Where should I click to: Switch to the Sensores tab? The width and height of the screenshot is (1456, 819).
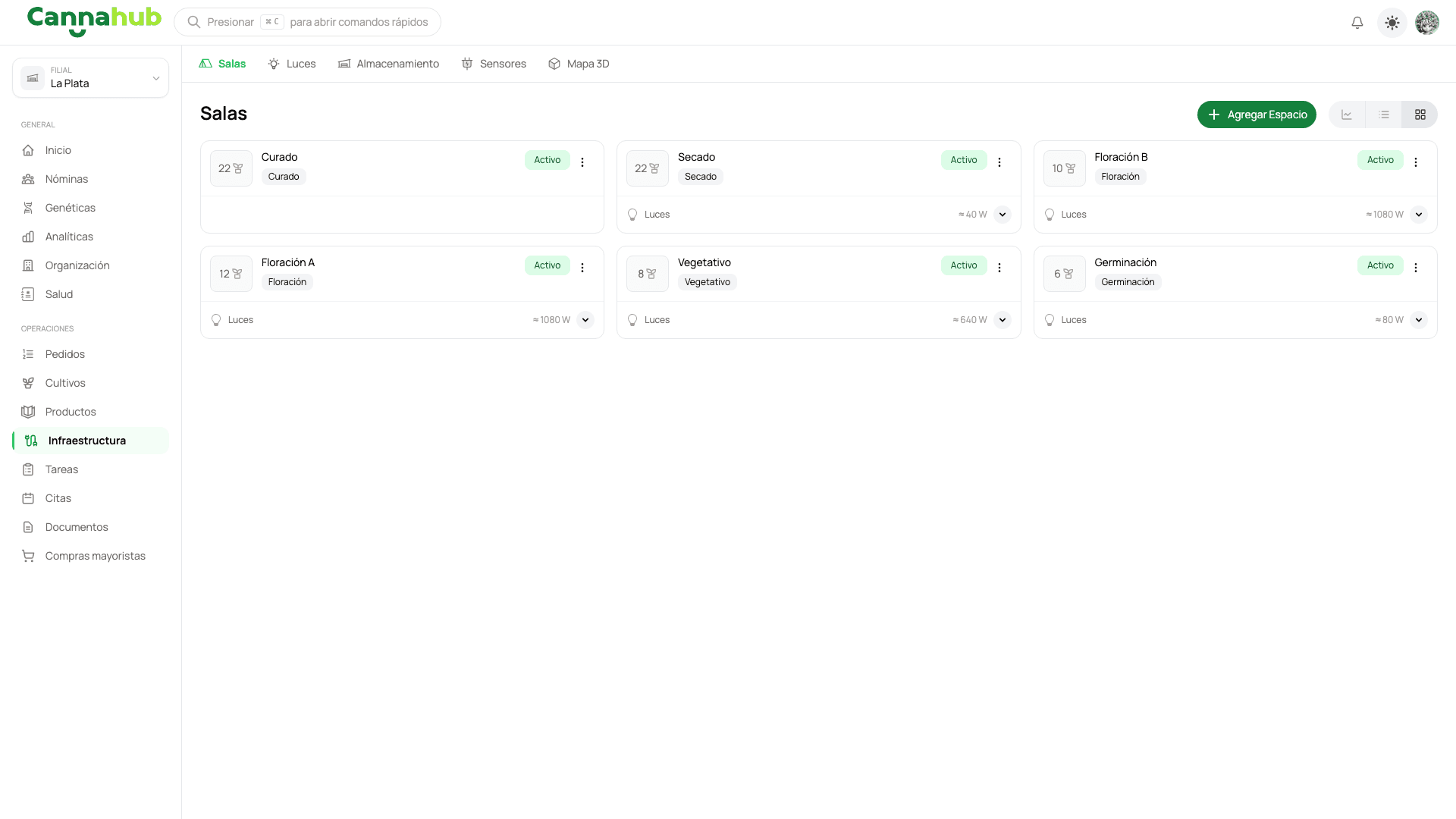coord(494,64)
